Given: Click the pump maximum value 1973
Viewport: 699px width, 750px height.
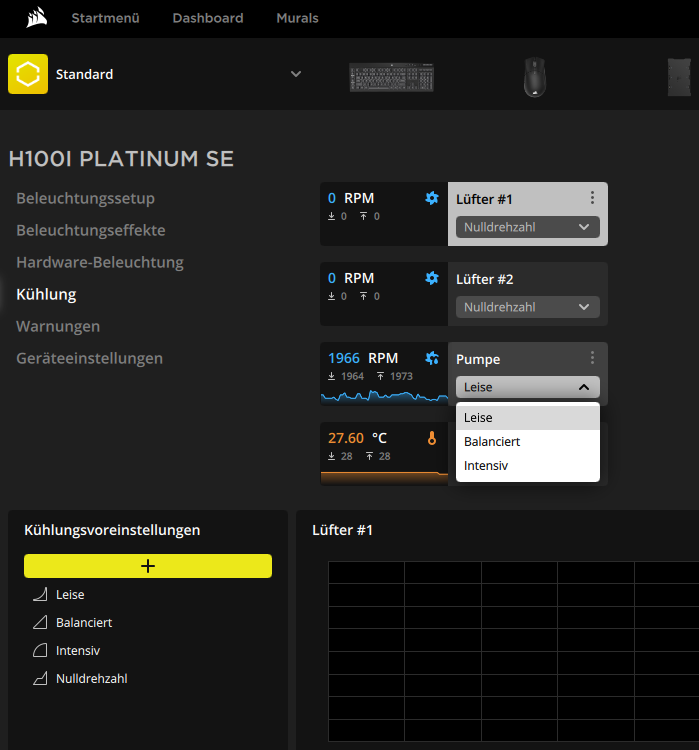Looking at the screenshot, I should 401,376.
